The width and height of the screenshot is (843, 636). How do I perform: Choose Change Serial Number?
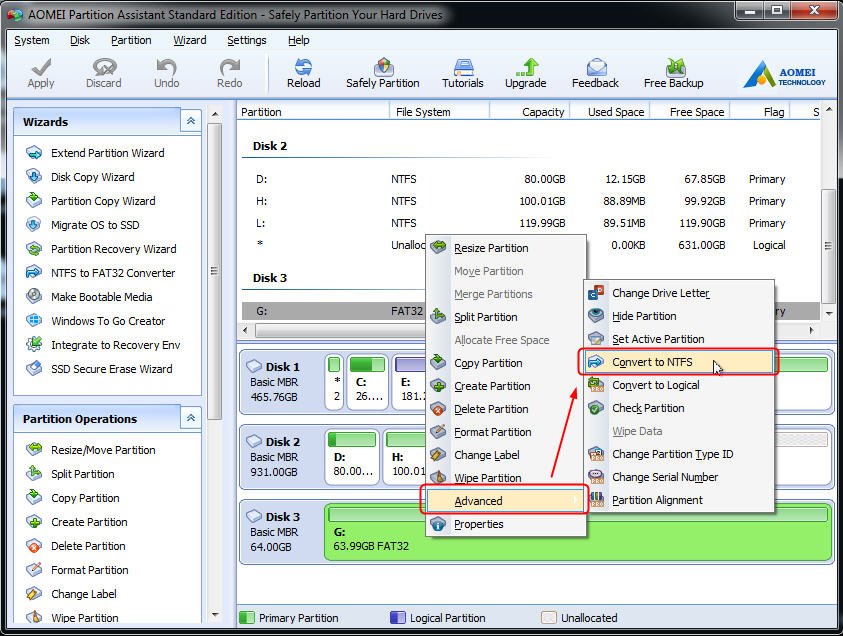[x=678, y=477]
